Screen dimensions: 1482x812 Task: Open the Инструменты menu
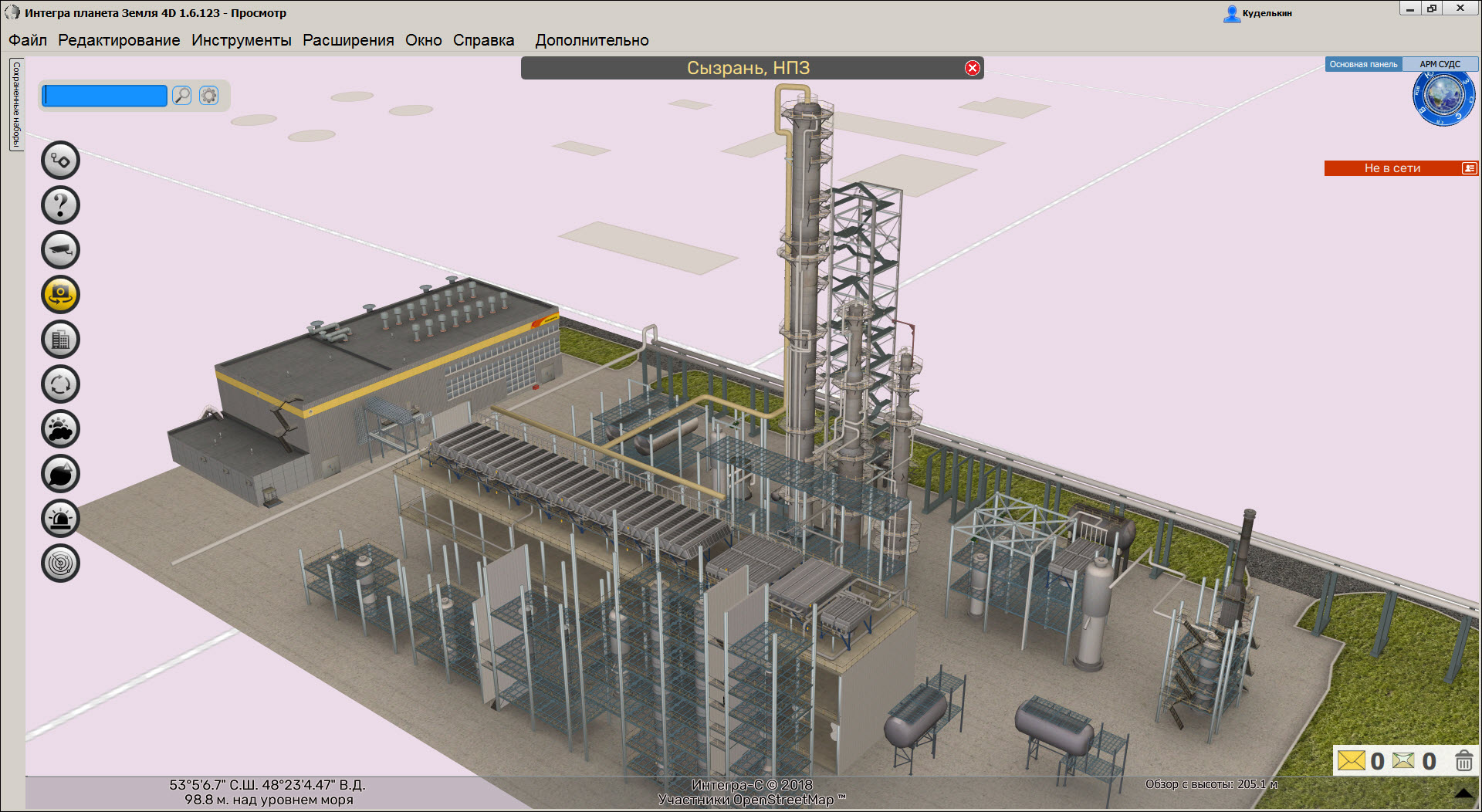click(x=241, y=40)
